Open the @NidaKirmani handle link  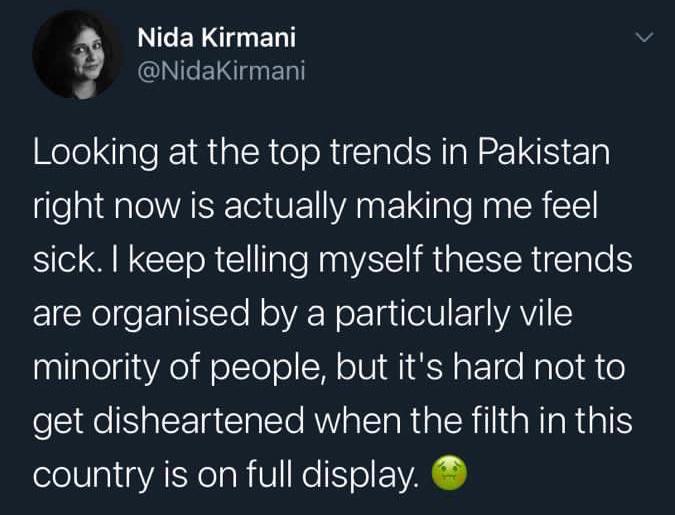[221, 70]
